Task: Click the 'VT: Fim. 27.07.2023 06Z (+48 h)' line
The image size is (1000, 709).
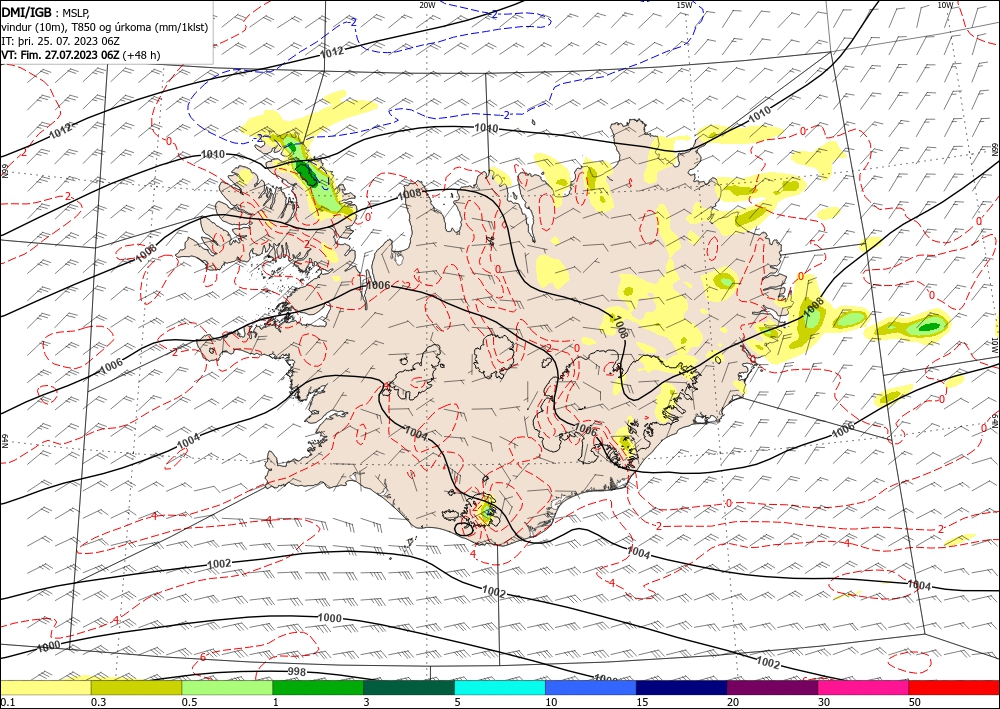Action: pyautogui.click(x=80, y=55)
